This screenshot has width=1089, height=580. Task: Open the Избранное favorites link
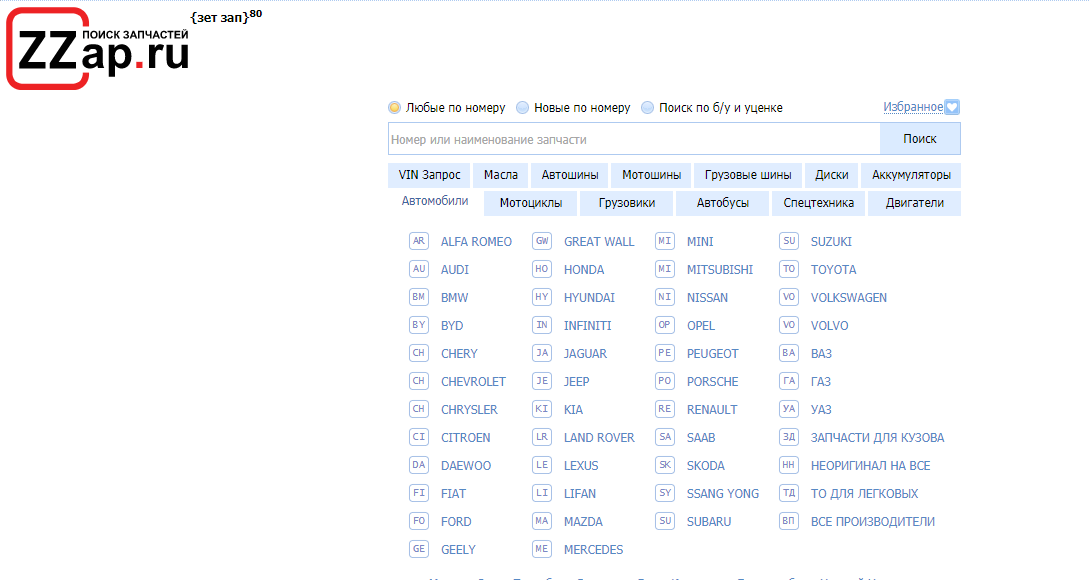913,107
